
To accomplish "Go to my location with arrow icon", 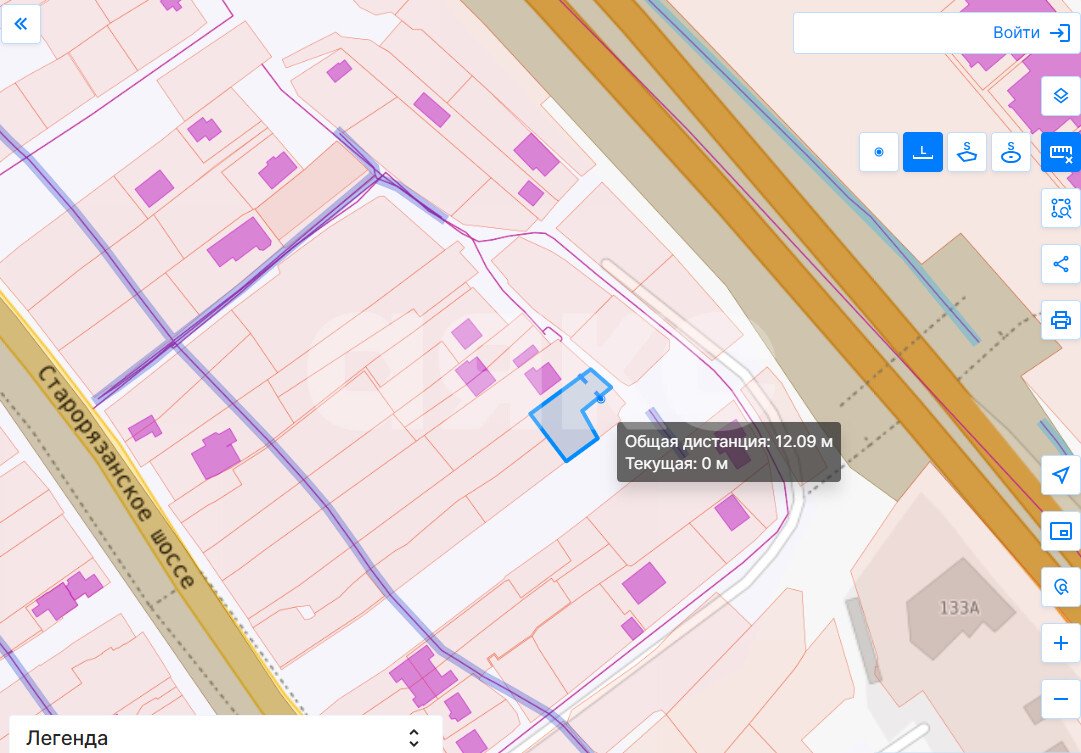I will click(x=1060, y=474).
